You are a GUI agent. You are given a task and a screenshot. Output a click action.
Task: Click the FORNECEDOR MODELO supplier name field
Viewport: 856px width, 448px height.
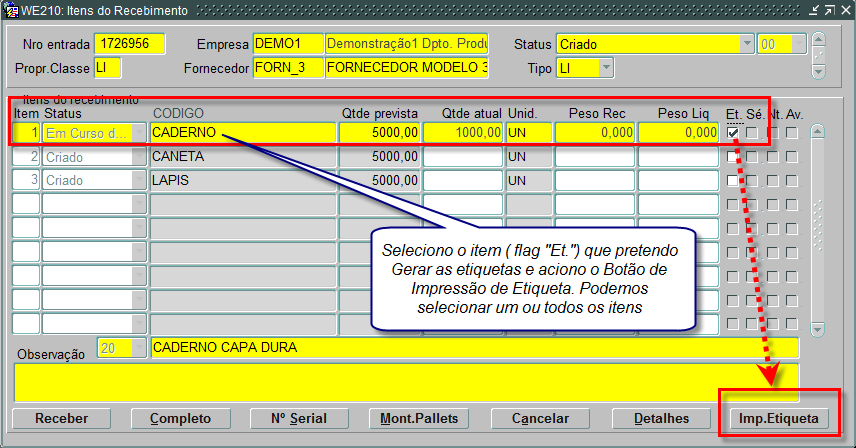click(x=407, y=68)
